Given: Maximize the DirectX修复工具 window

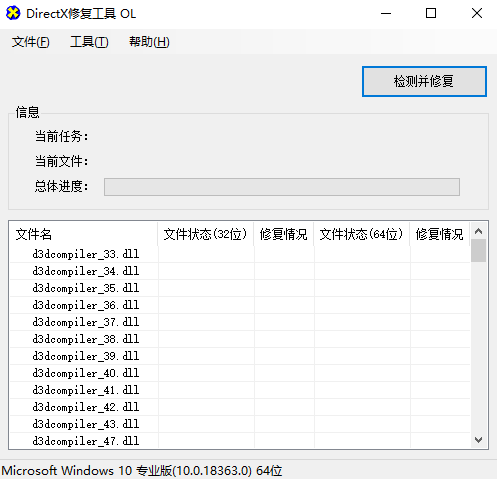Looking at the screenshot, I should click(431, 13).
